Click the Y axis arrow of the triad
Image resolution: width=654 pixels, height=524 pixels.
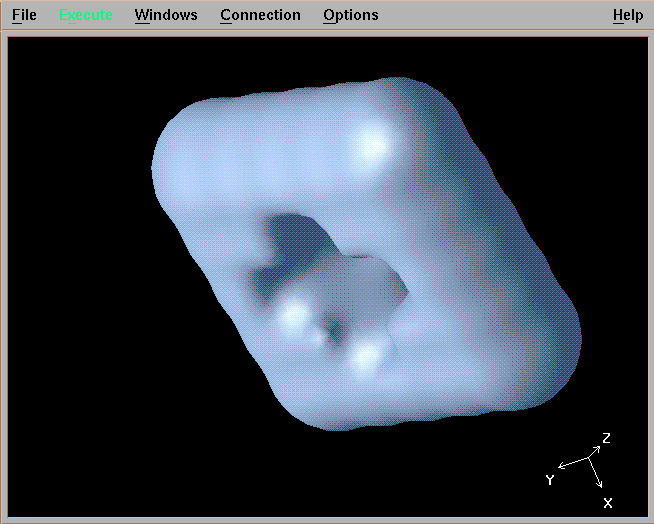coord(571,464)
